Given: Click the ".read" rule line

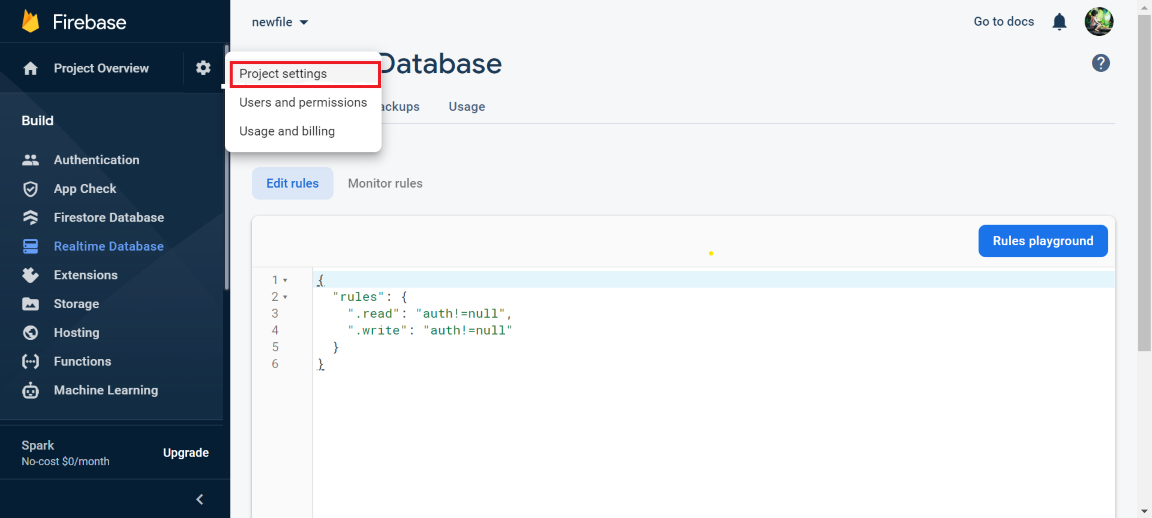Looking at the screenshot, I should pos(430,314).
